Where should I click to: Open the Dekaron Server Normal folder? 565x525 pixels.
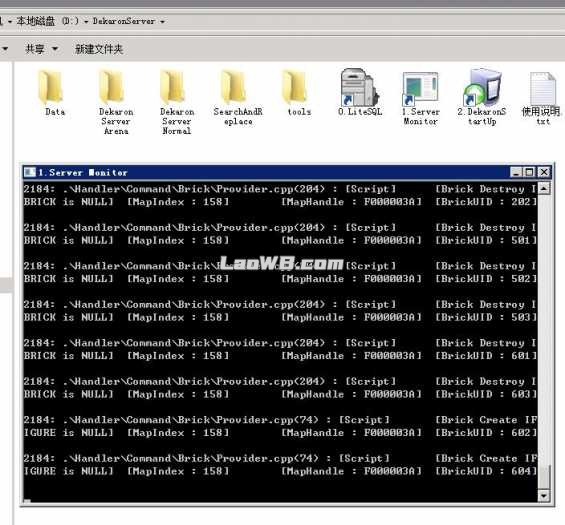(x=177, y=102)
